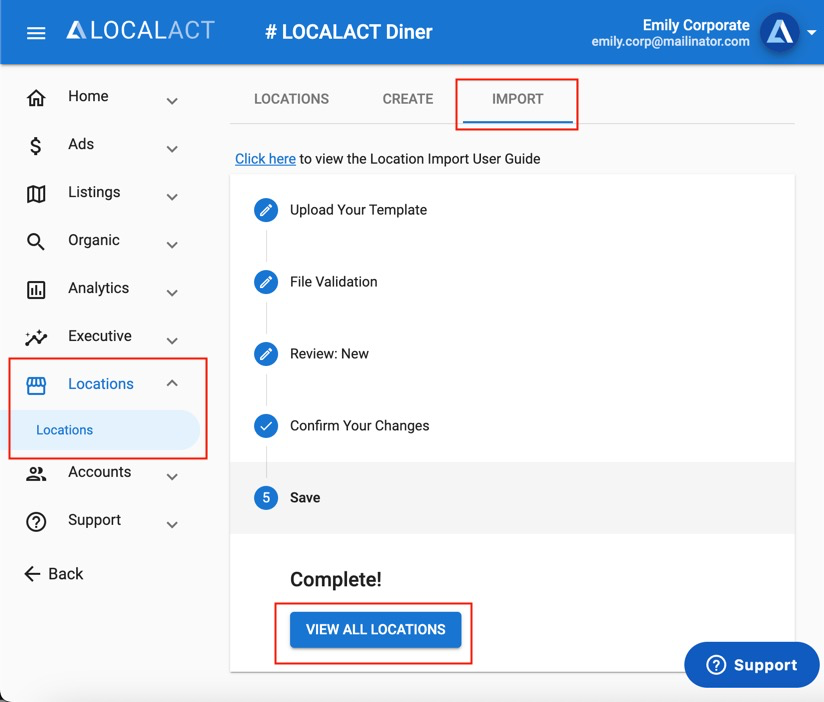Open the Organic sidebar menu label
Viewport: 824px width, 702px height.
point(94,240)
